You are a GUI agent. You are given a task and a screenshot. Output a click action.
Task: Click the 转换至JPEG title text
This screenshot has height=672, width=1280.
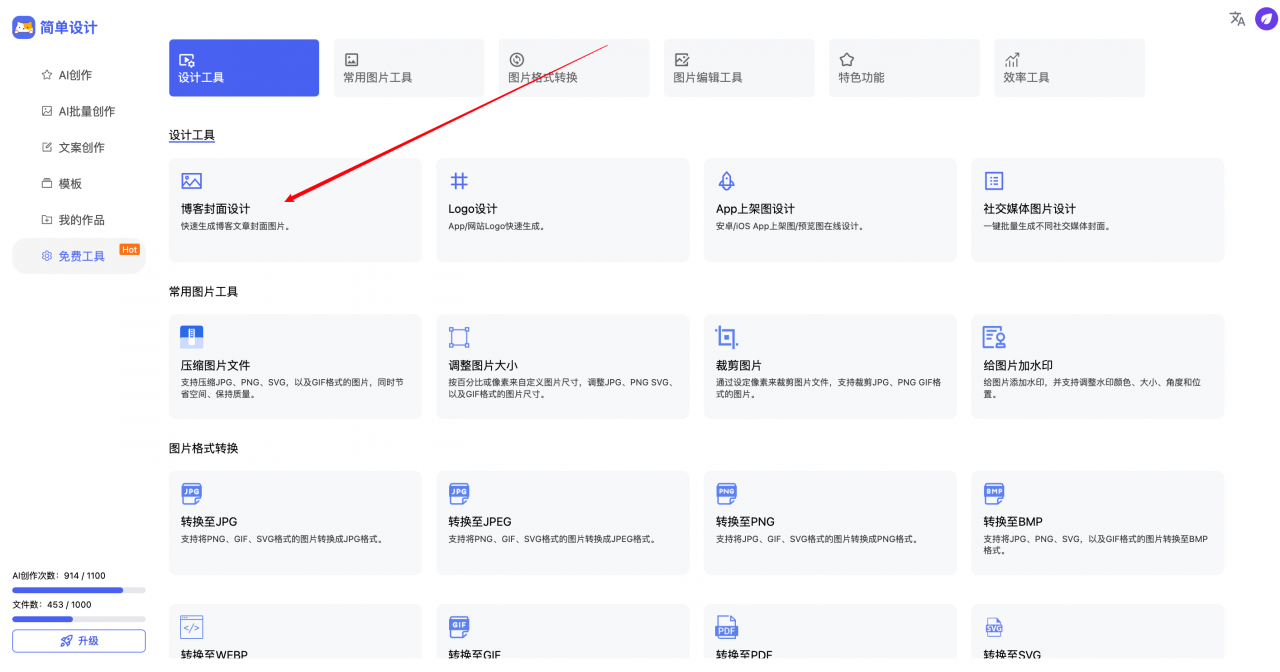pyautogui.click(x=480, y=522)
